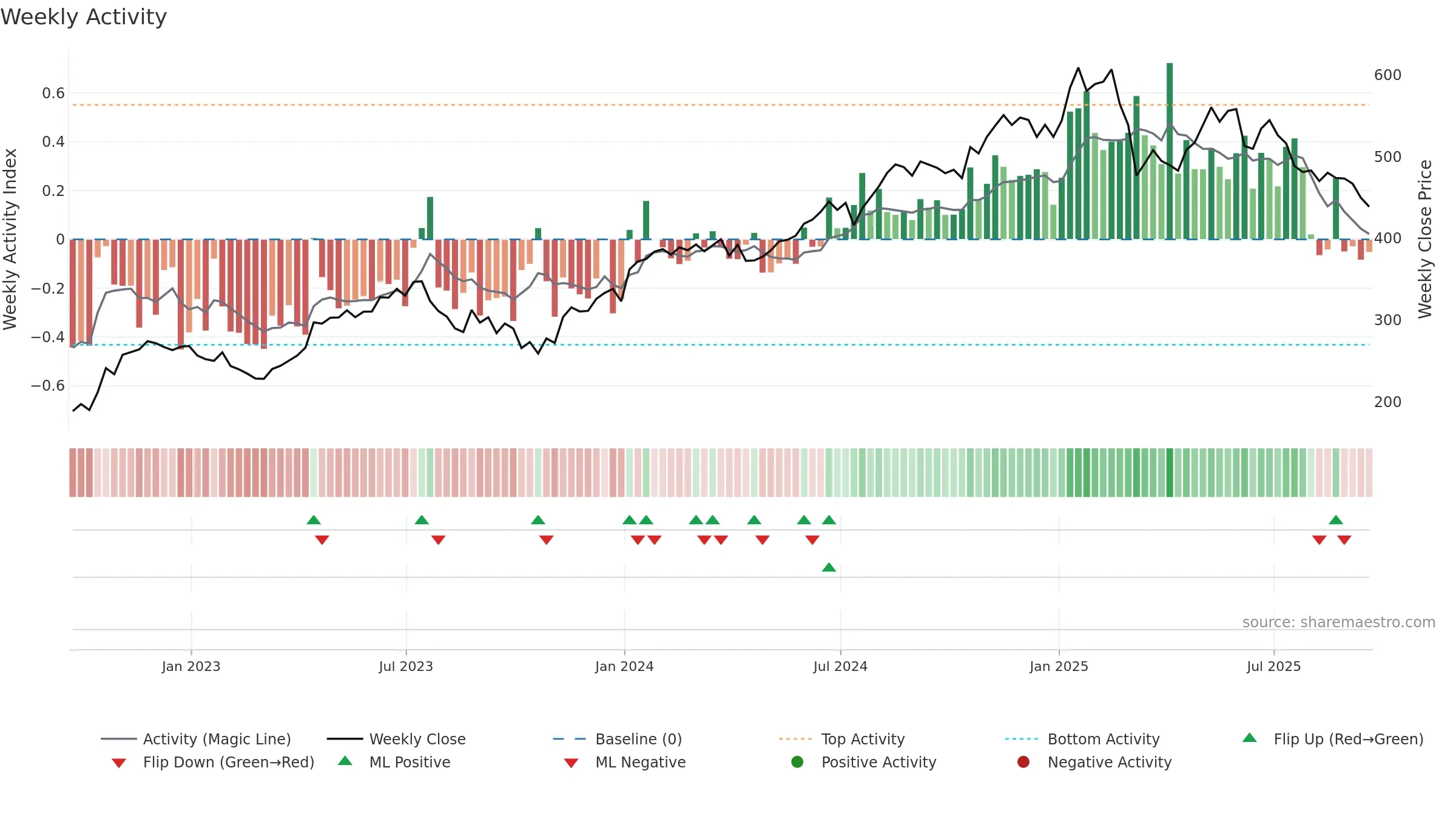The image size is (1456, 819).
Task: Click the 300 tick on price axis
Action: pyautogui.click(x=1387, y=320)
